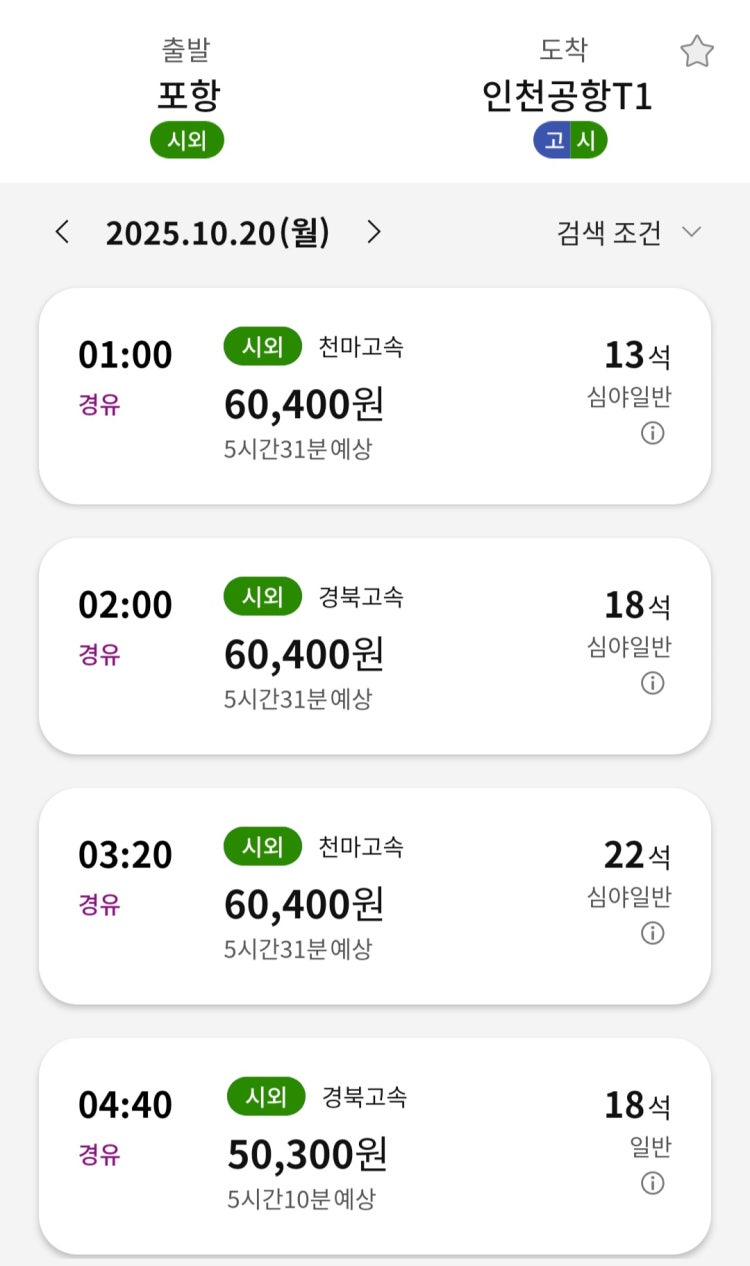Image resolution: width=750 pixels, height=1266 pixels.
Task: Tap the 시외 badge under 포항 departure
Action: (x=187, y=141)
